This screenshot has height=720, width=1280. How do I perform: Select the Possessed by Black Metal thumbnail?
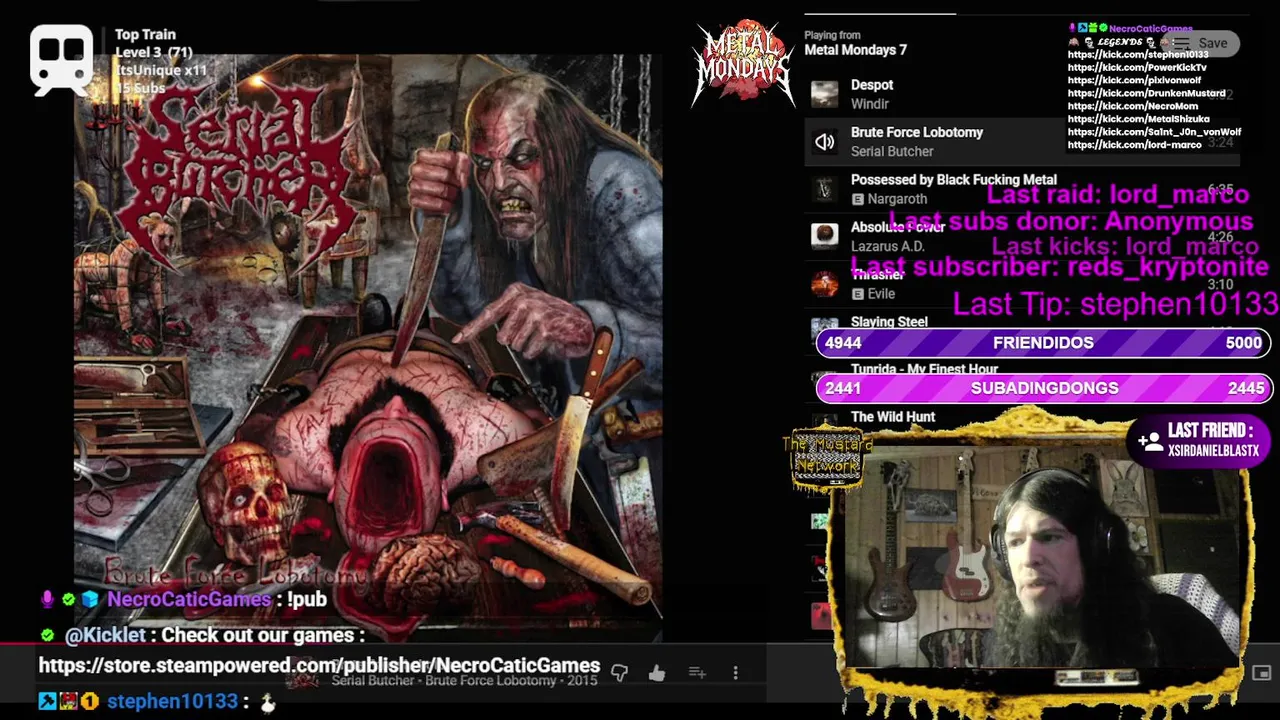(824, 189)
